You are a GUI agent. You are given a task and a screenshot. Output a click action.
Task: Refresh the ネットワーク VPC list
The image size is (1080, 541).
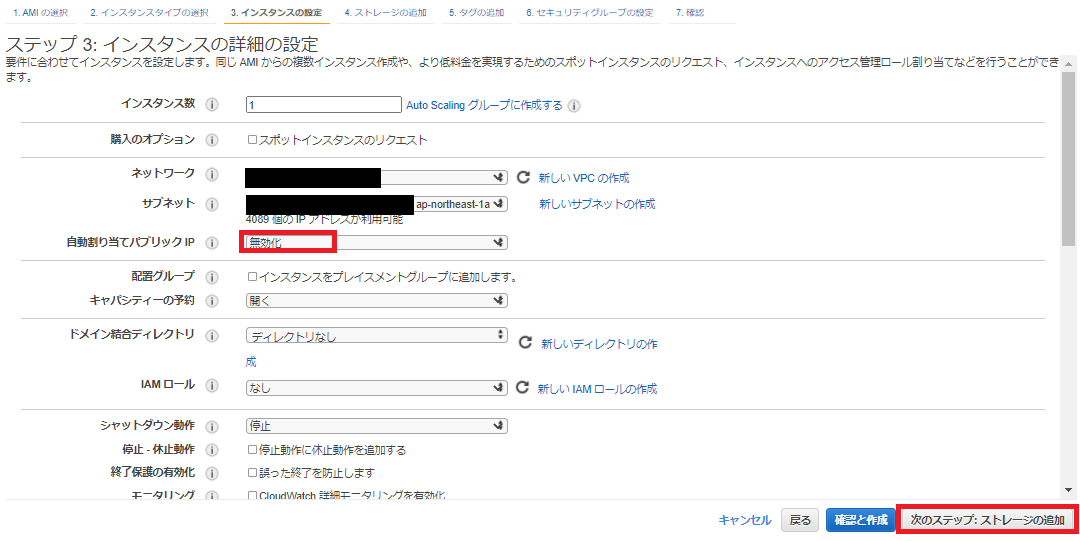[523, 177]
